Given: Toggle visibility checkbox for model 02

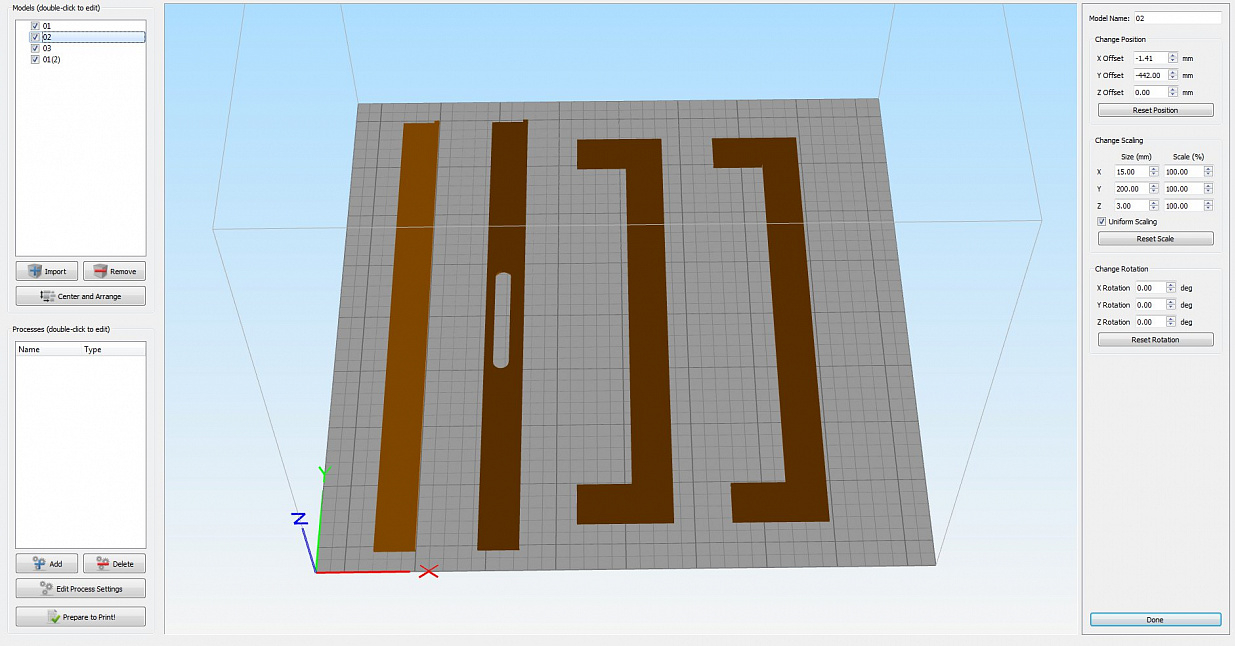Looking at the screenshot, I should pyautogui.click(x=35, y=37).
